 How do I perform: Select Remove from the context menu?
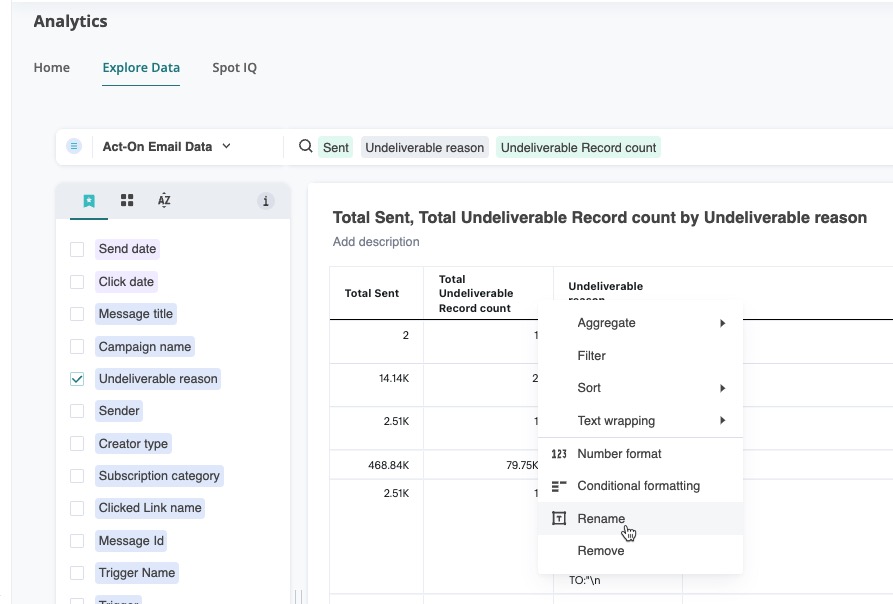pyautogui.click(x=640, y=551)
